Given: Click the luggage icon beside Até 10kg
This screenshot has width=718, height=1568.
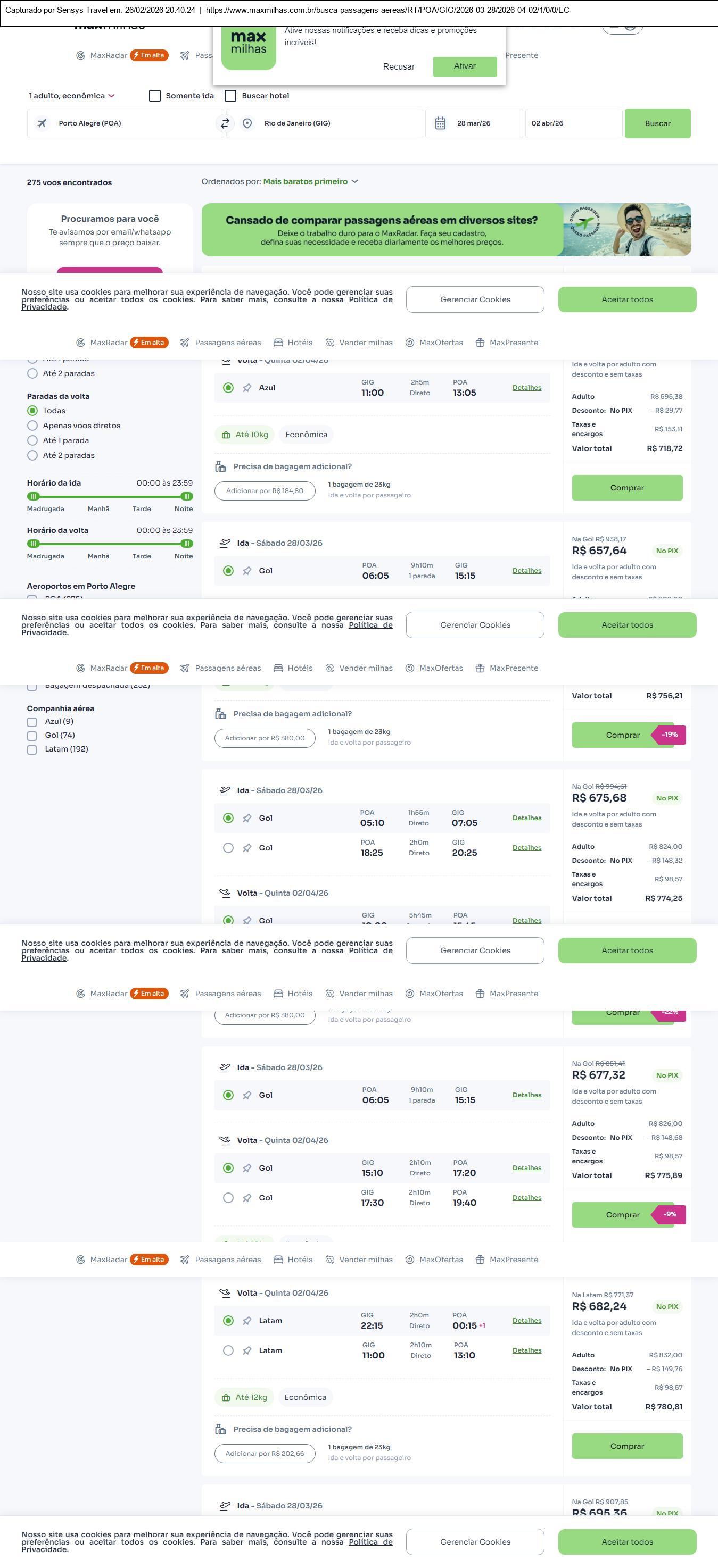Looking at the screenshot, I should coord(226,435).
